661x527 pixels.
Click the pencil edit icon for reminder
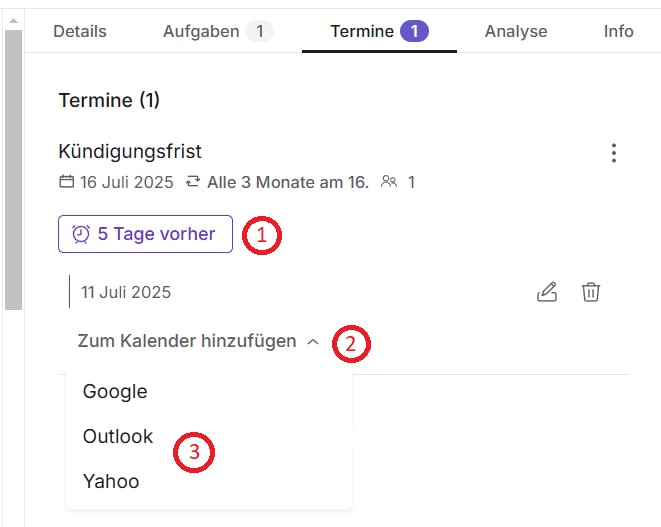click(546, 292)
